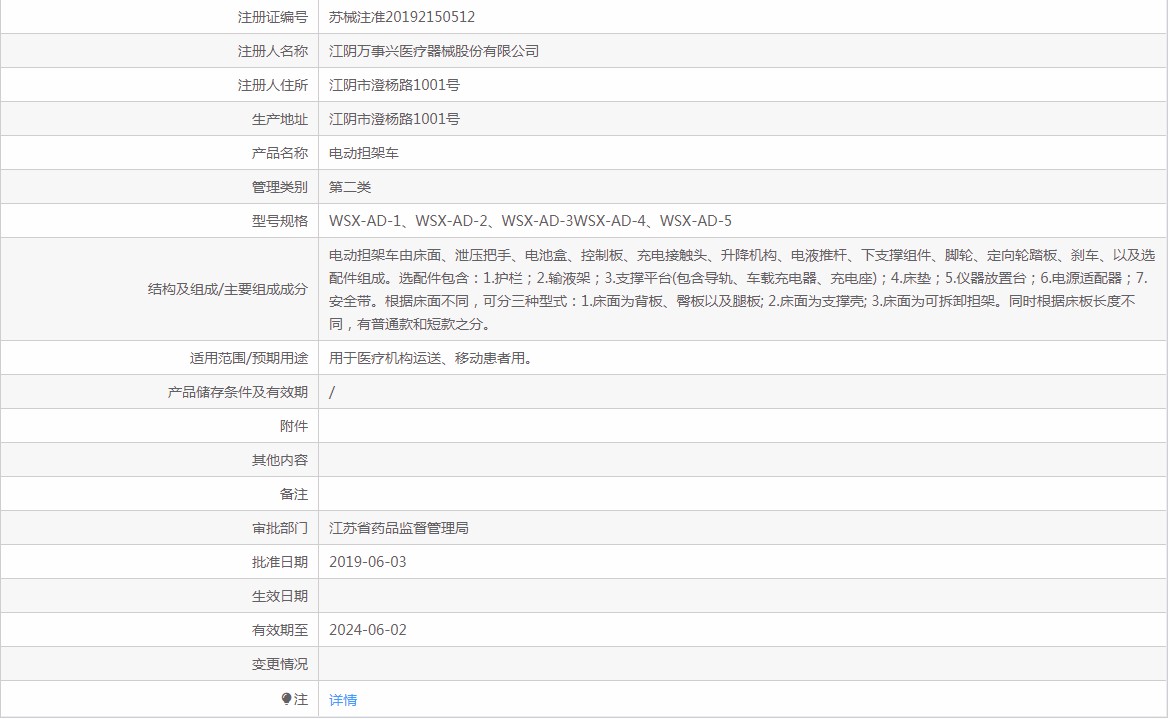This screenshot has height=719, width=1170.
Task: Click the 生效日期 label
Action: coord(280,596)
